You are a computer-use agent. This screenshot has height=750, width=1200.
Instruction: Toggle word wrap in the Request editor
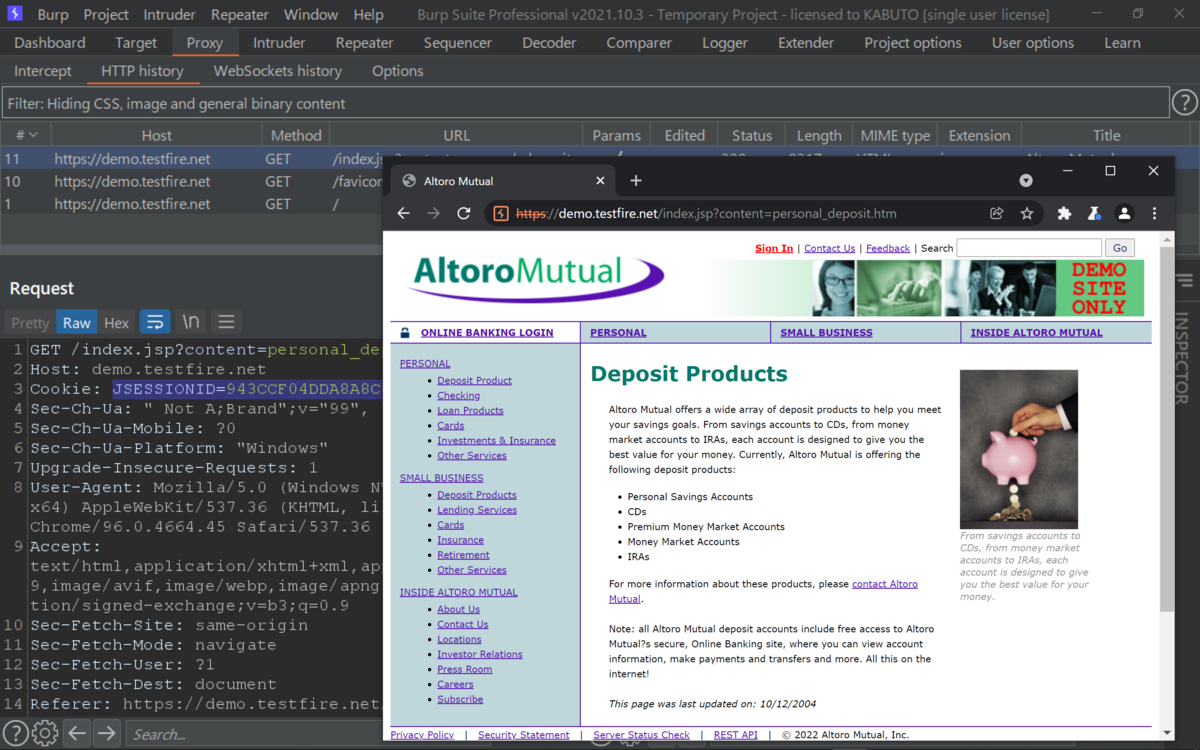pos(155,322)
